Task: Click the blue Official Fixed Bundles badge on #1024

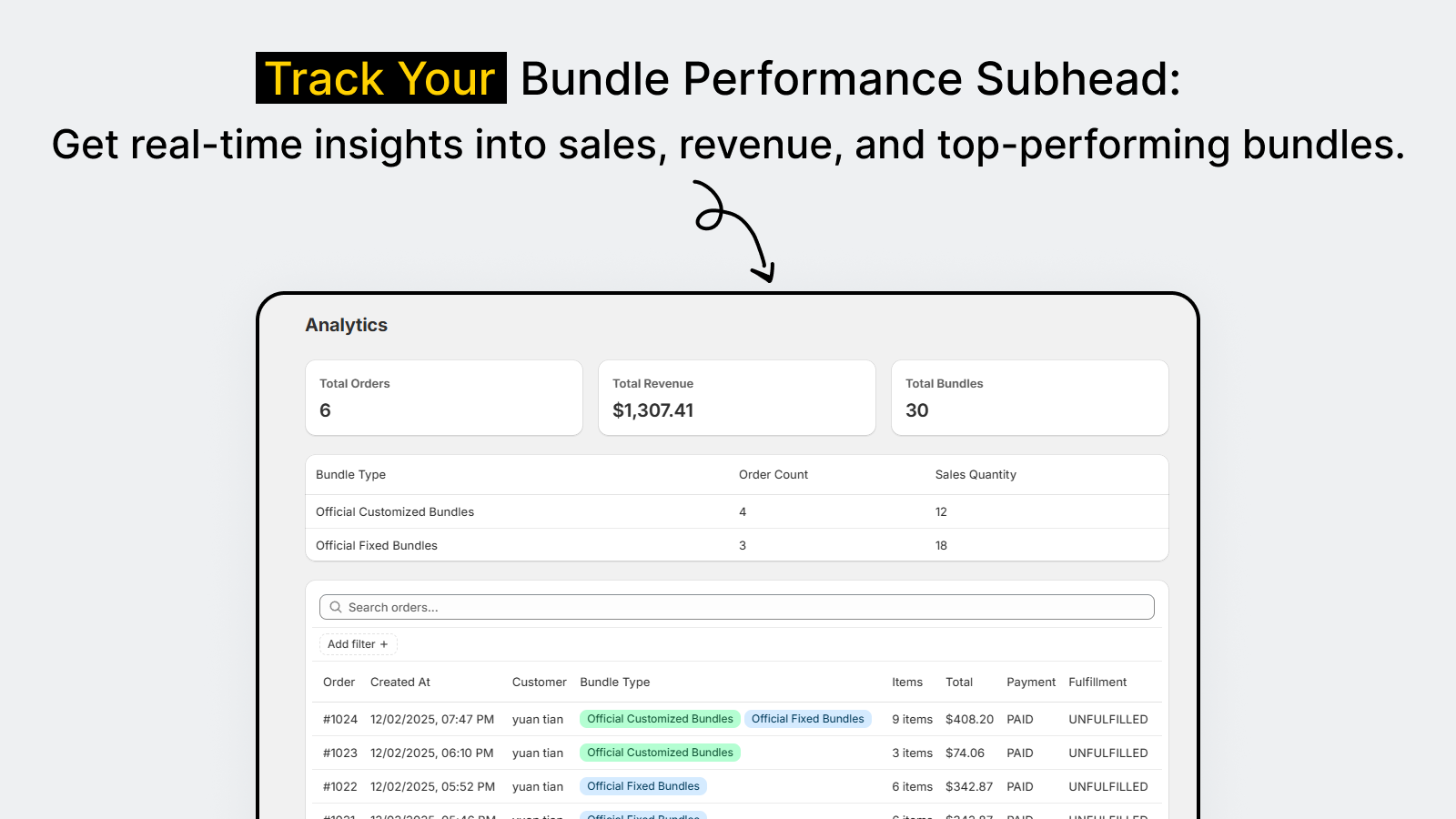Action: tap(808, 718)
